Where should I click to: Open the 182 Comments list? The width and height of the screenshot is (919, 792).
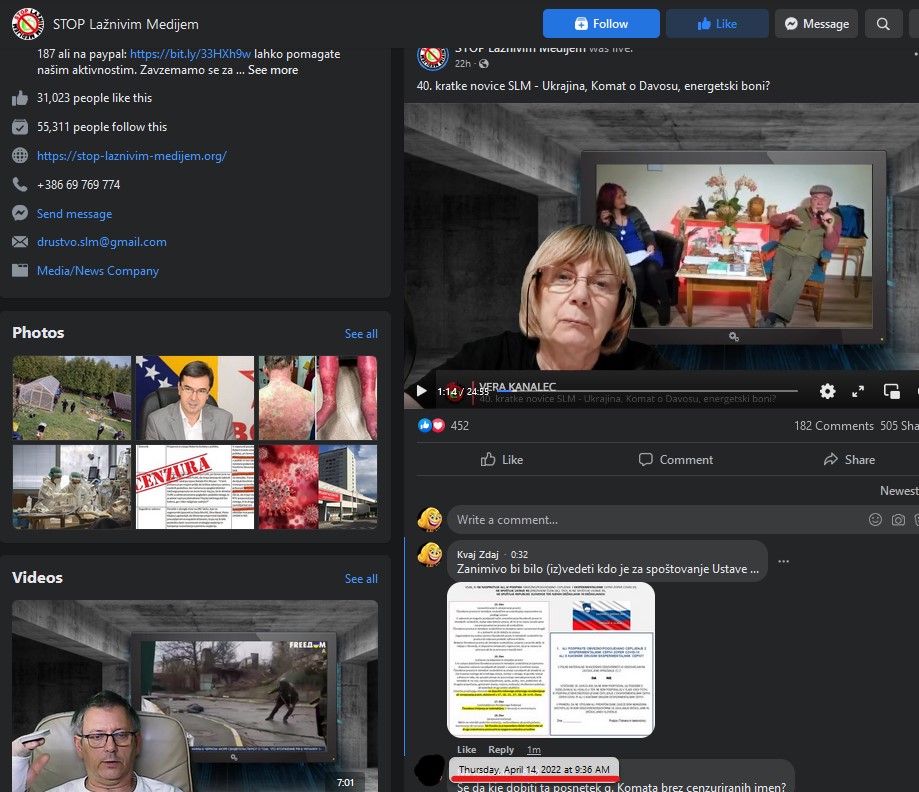[833, 426]
